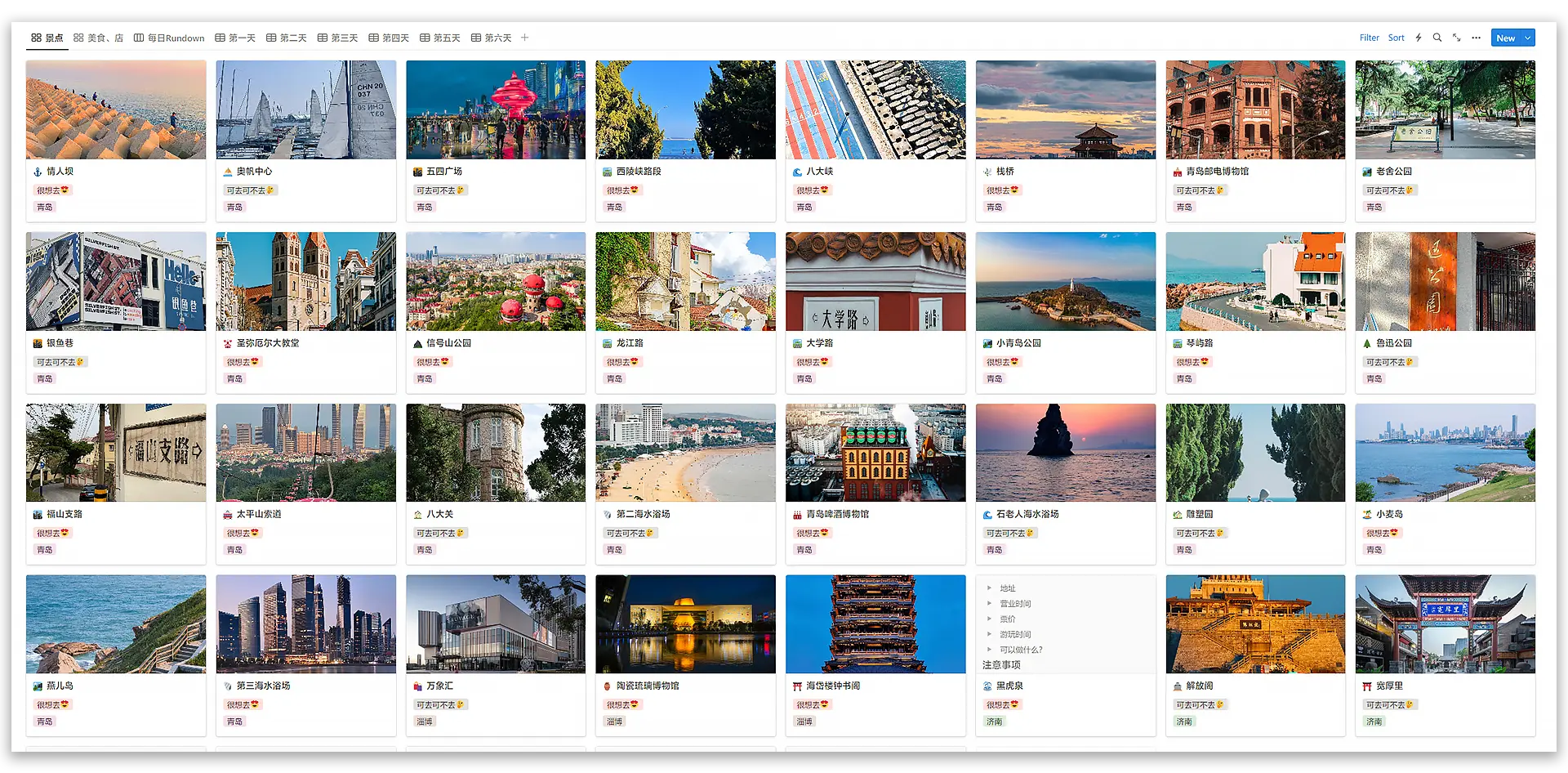This screenshot has height=773, width=1568.
Task: Click the tree icon beside 鲁迅公园
Action: pos(1367,343)
